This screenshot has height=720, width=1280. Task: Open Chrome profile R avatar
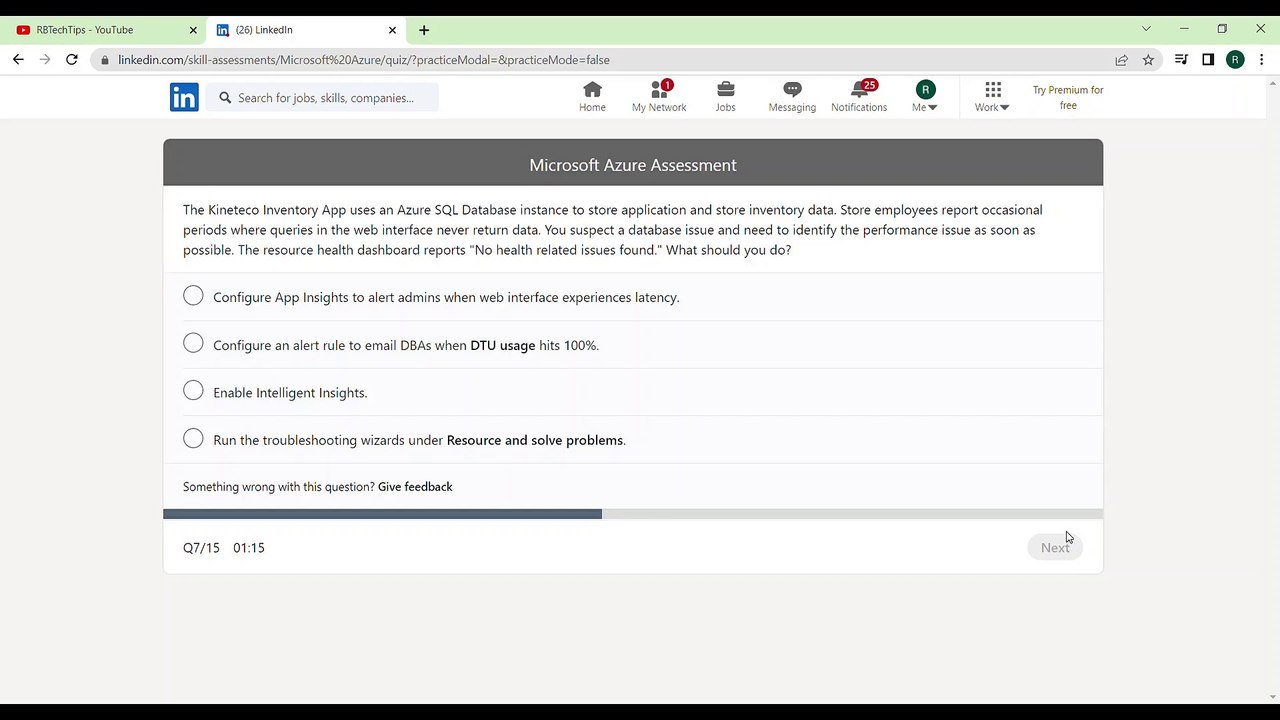pyautogui.click(x=1235, y=60)
